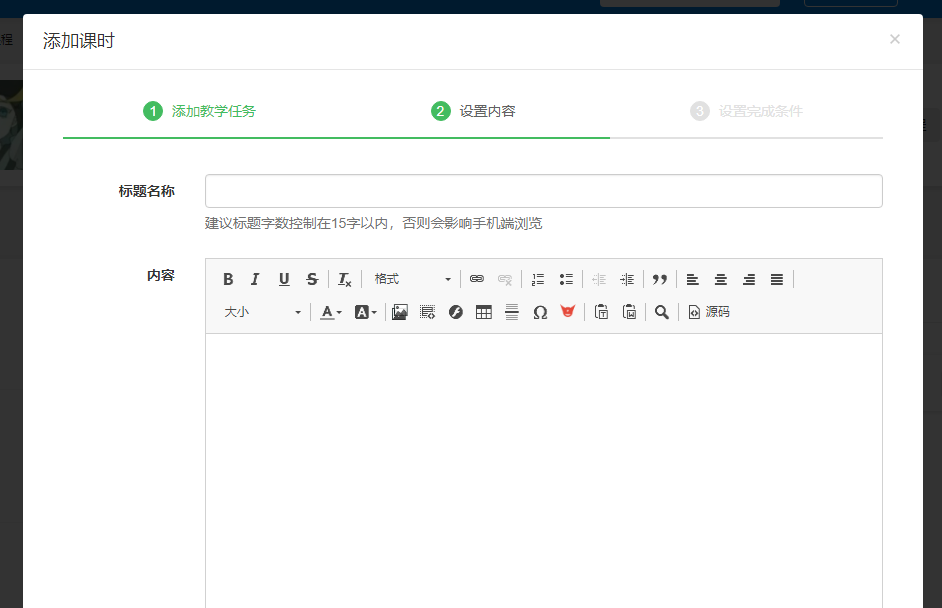Toggle strikethrough text formatting

click(312, 280)
